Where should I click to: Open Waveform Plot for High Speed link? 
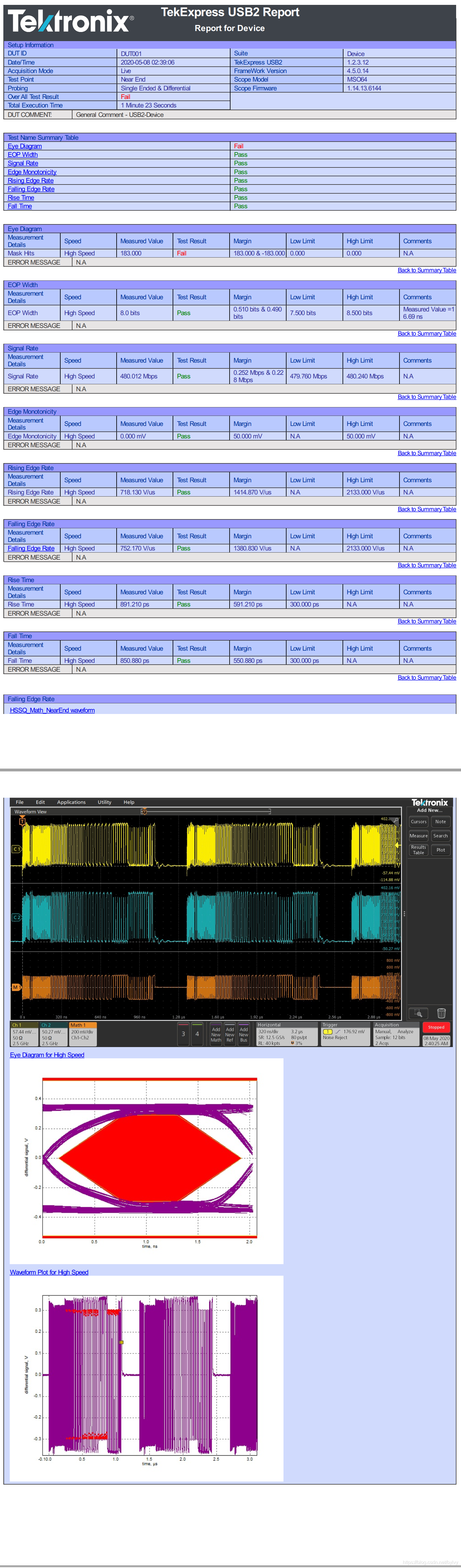(49, 1272)
